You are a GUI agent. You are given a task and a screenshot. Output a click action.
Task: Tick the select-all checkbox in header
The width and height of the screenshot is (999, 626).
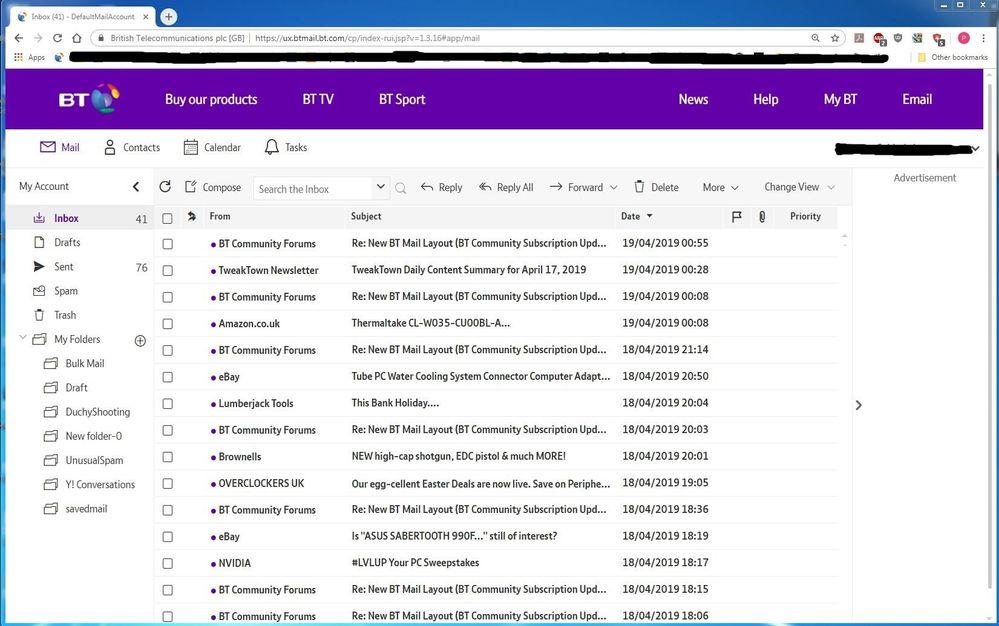[167, 217]
